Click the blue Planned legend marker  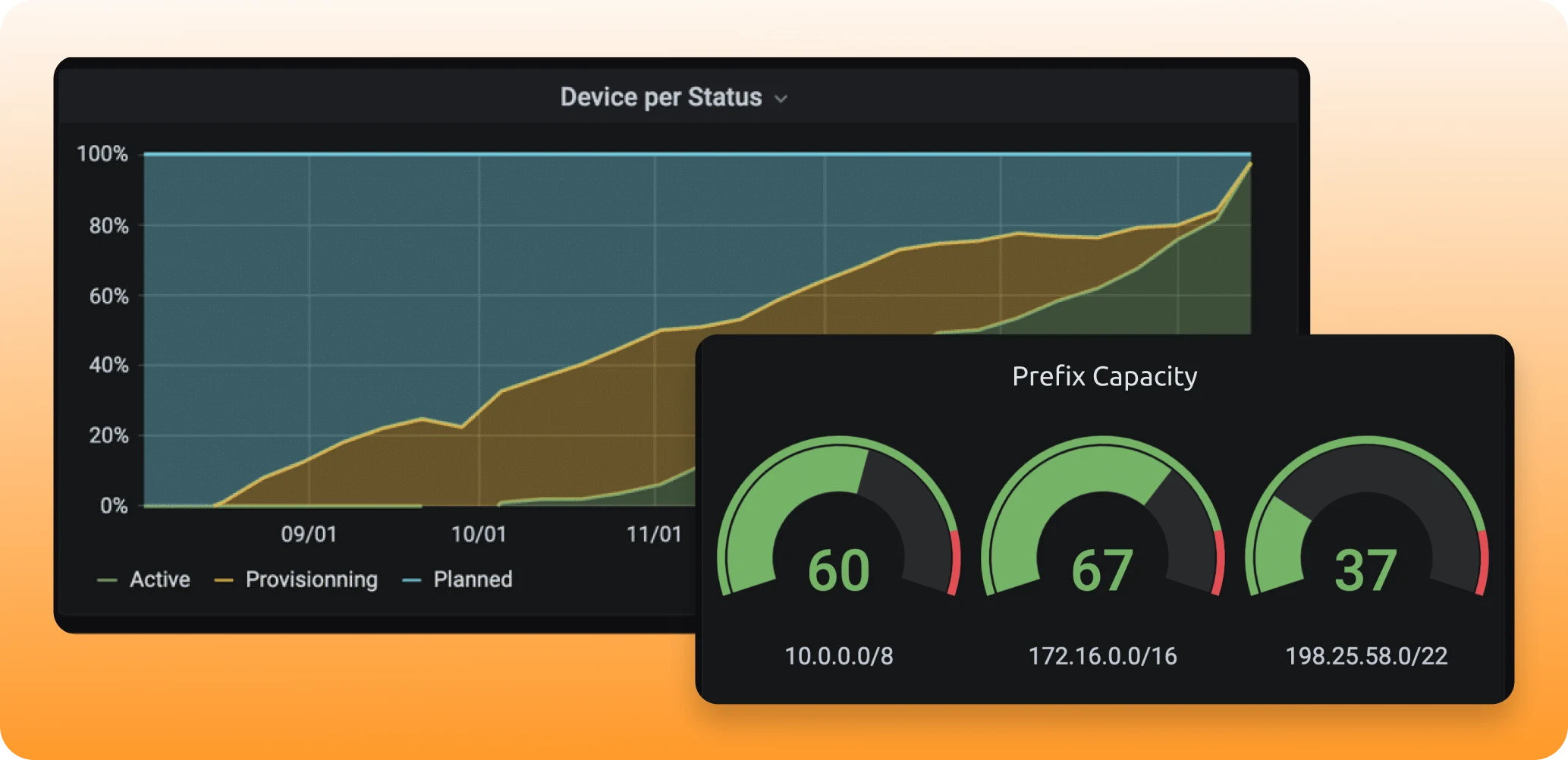[x=411, y=579]
